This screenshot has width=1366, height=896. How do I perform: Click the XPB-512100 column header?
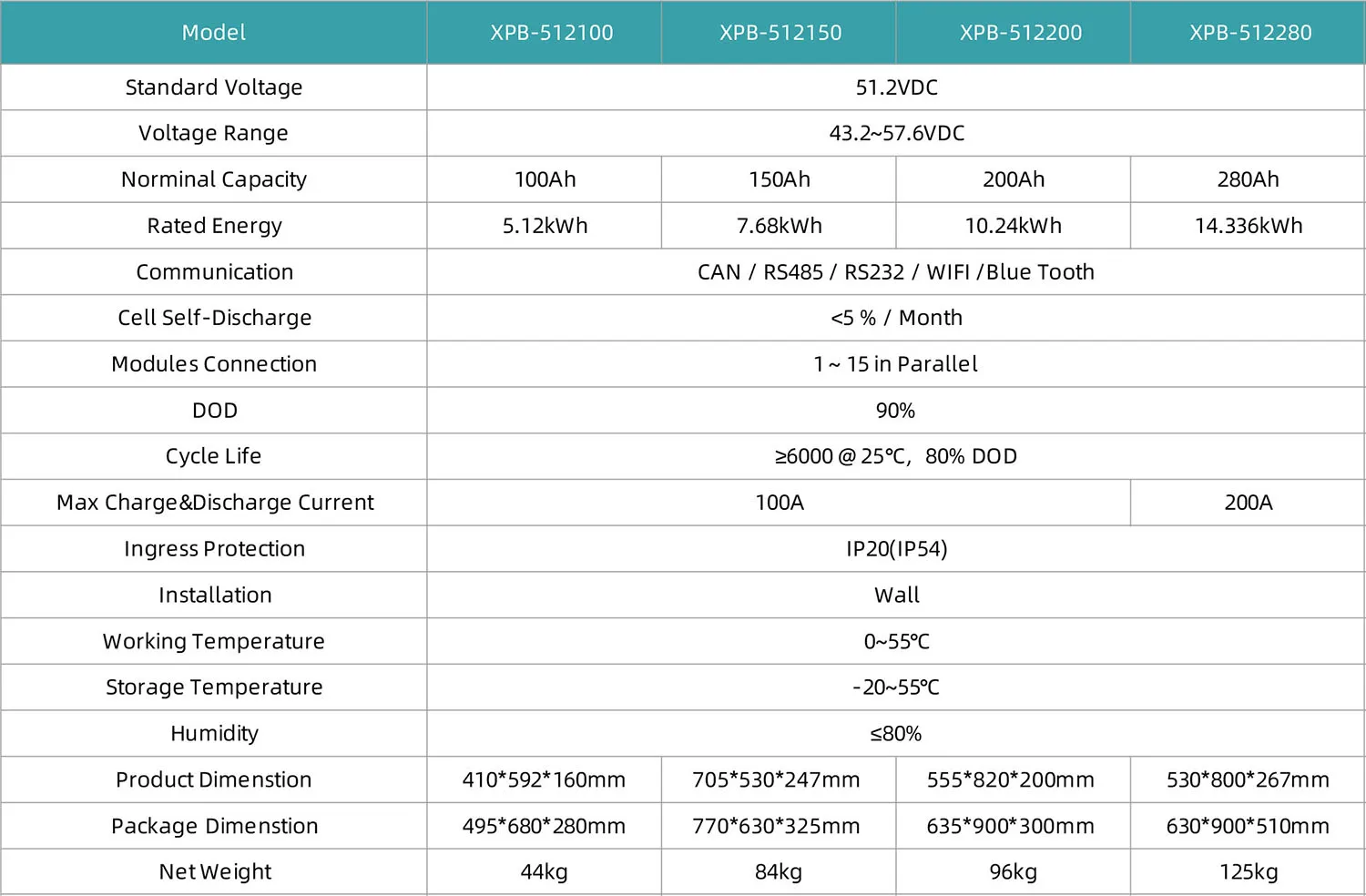tap(551, 33)
